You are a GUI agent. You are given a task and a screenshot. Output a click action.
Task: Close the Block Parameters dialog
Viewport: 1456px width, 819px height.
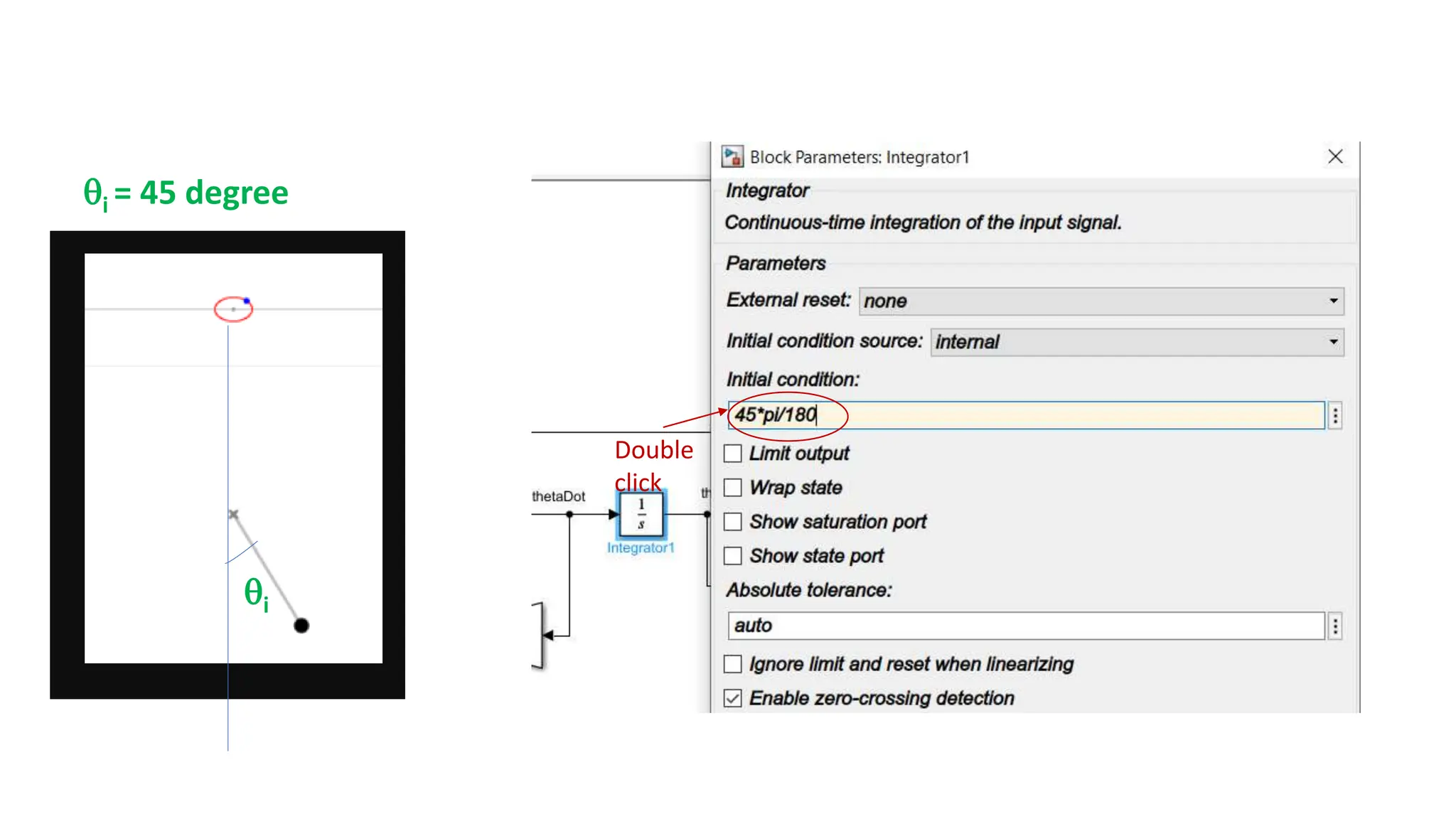(x=1335, y=156)
